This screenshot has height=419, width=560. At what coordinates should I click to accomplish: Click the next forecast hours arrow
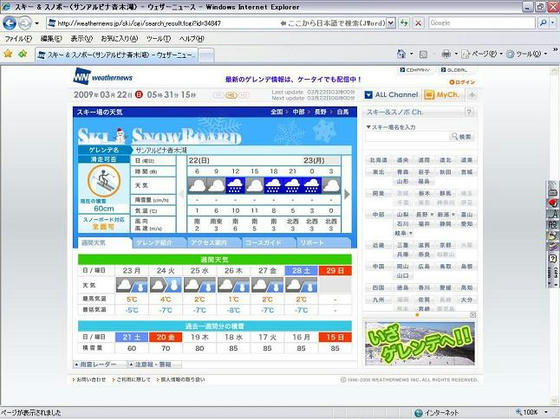[347, 194]
